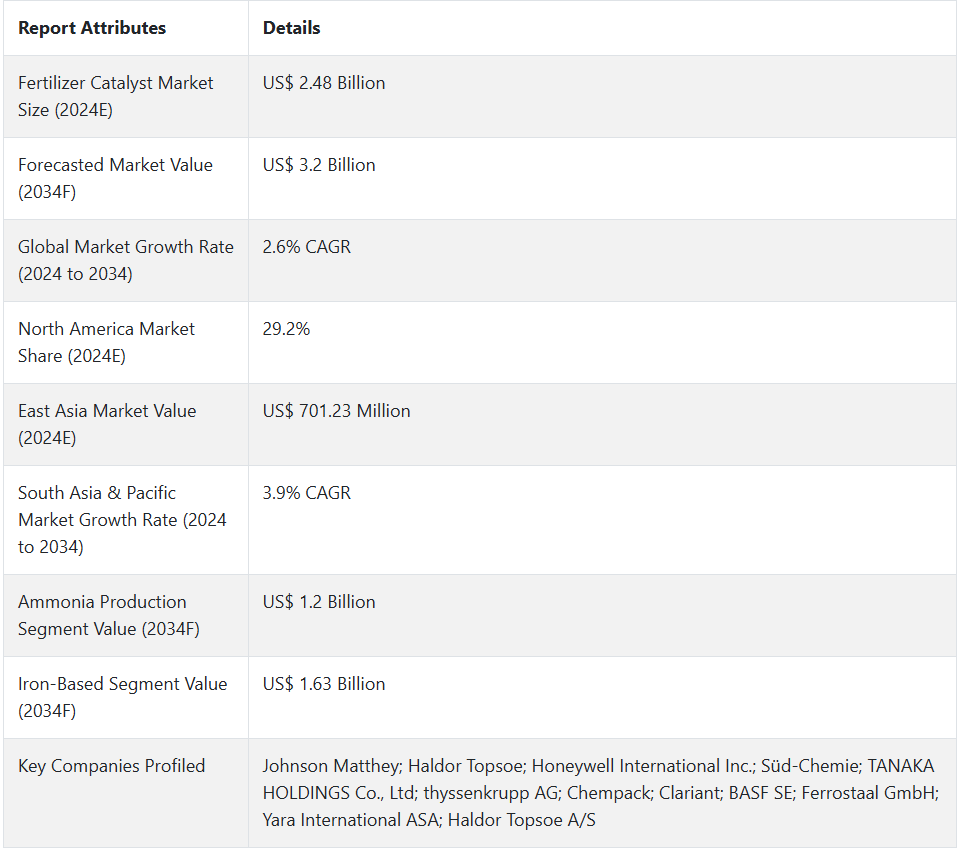Image resolution: width=959 pixels, height=850 pixels.
Task: Click the 3.9% CAGR value
Action: point(307,493)
